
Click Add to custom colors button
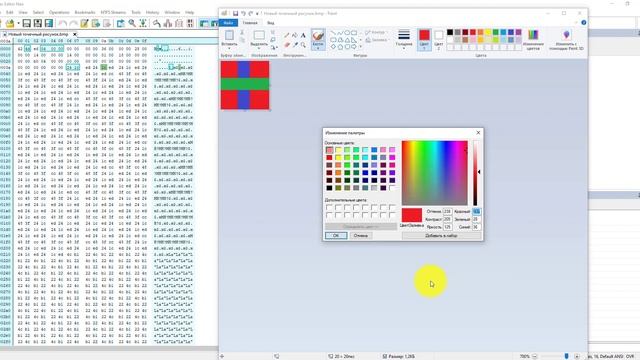click(x=441, y=236)
